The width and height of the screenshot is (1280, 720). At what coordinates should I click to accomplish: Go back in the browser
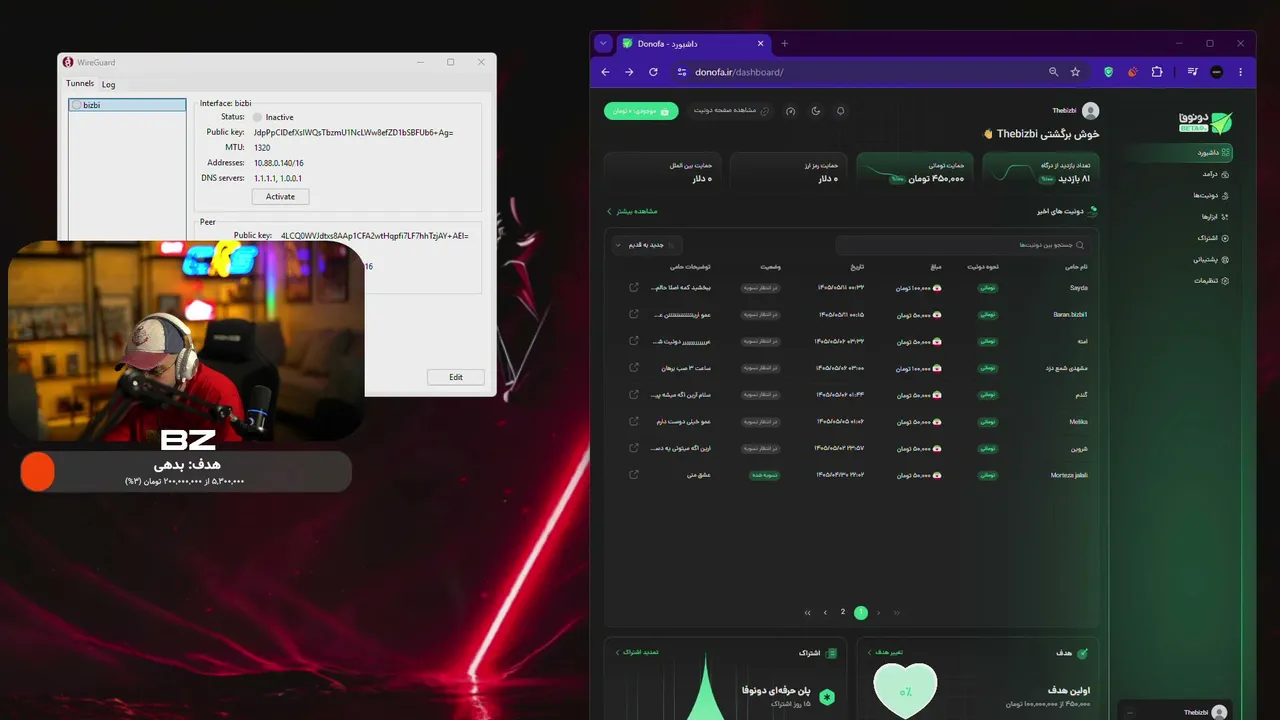(x=605, y=72)
